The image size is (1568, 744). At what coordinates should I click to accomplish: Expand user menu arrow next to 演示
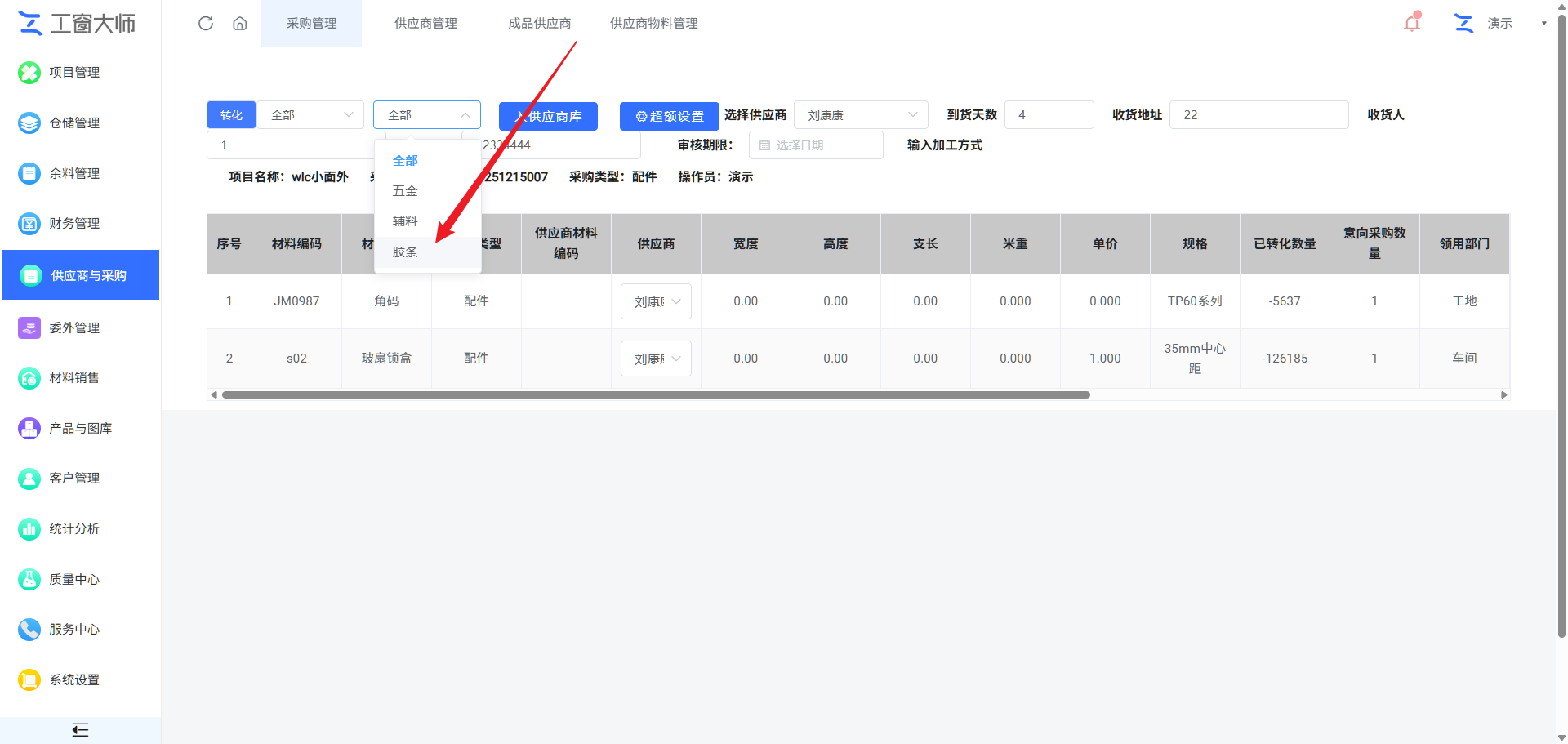[x=1543, y=23]
